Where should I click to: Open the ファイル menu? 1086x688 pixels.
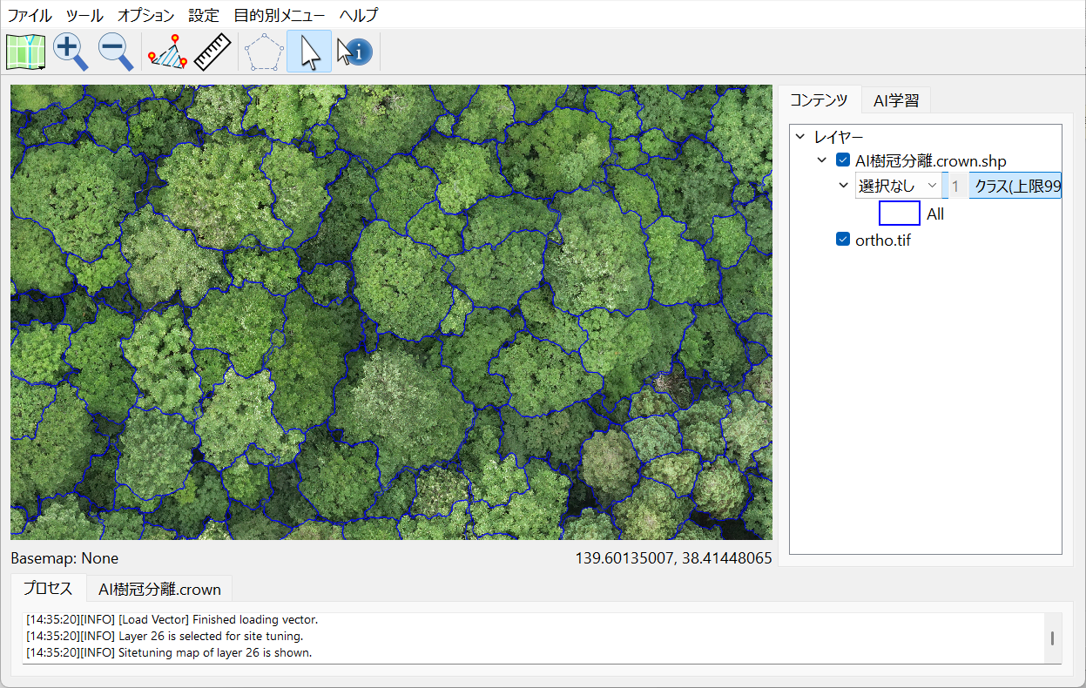pos(30,15)
